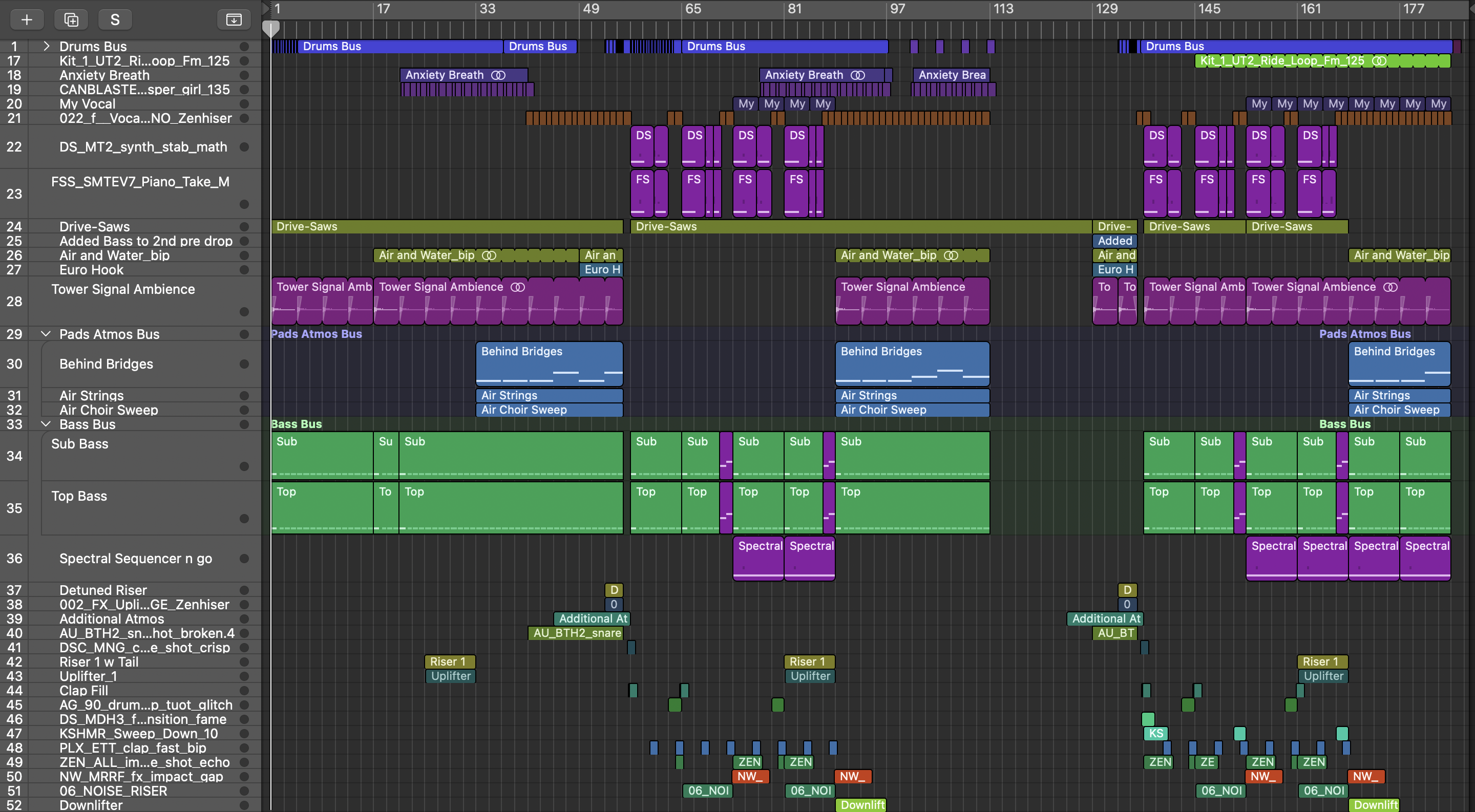
Task: Click loop icon on Kit_1_UT2_Ride_Loop_Fm_125 region
Action: click(x=1379, y=60)
